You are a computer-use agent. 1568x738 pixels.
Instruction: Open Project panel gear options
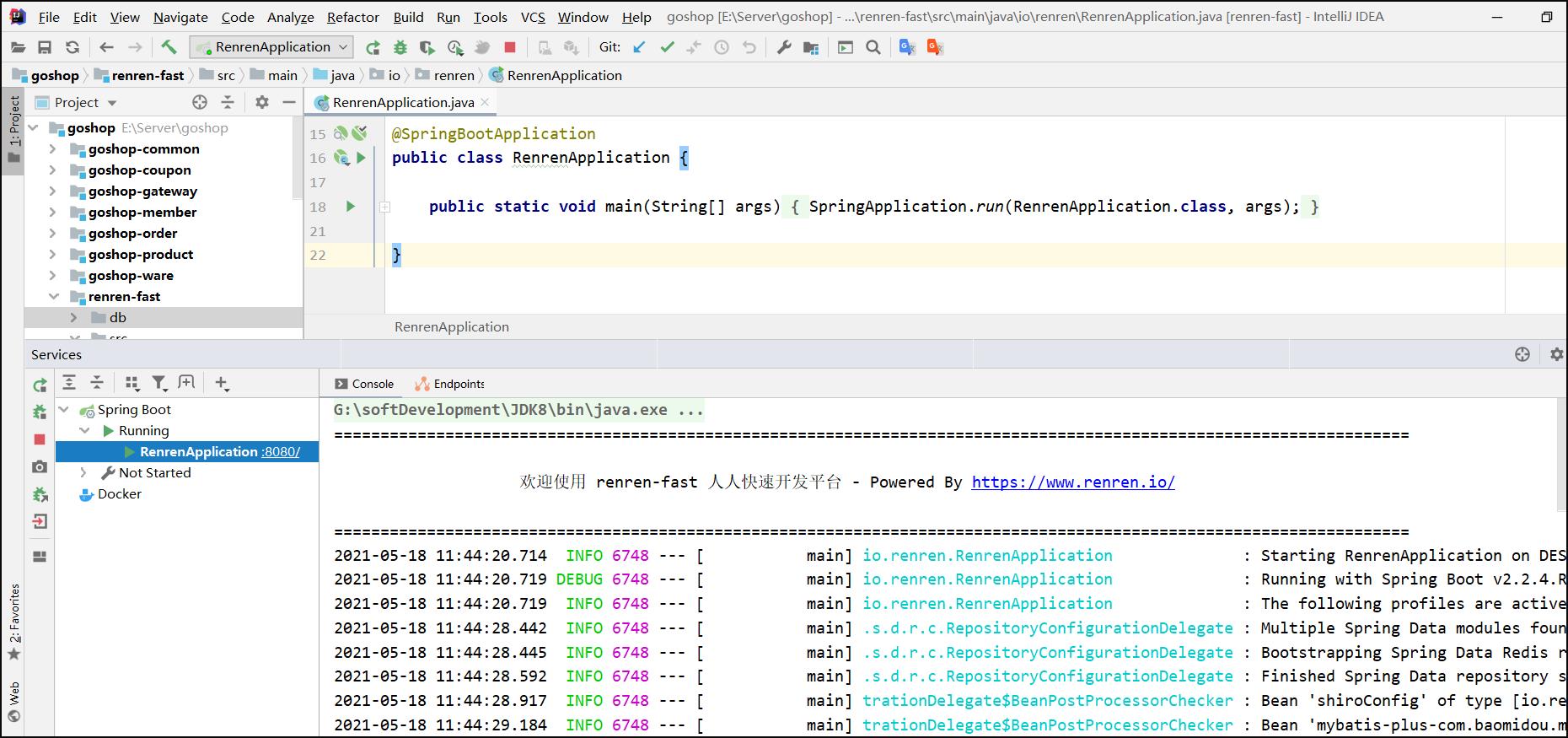pos(262,102)
